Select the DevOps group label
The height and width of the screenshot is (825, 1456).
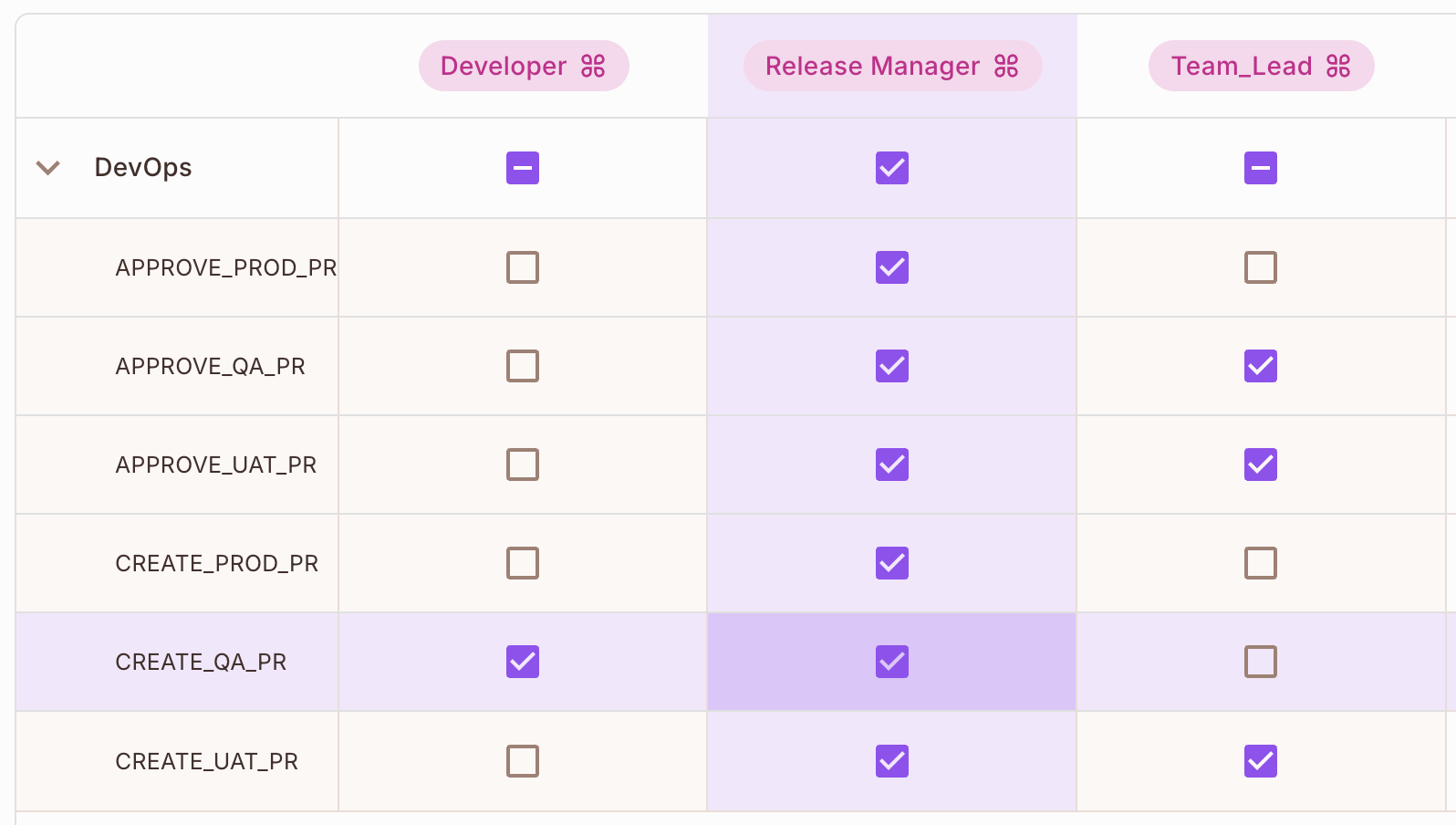[x=143, y=168]
